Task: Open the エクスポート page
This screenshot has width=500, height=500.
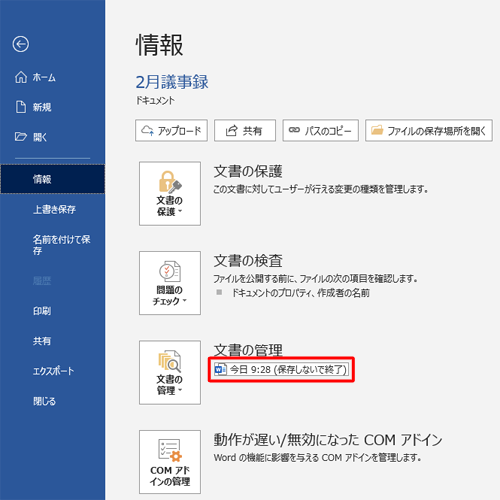Action: 52,371
